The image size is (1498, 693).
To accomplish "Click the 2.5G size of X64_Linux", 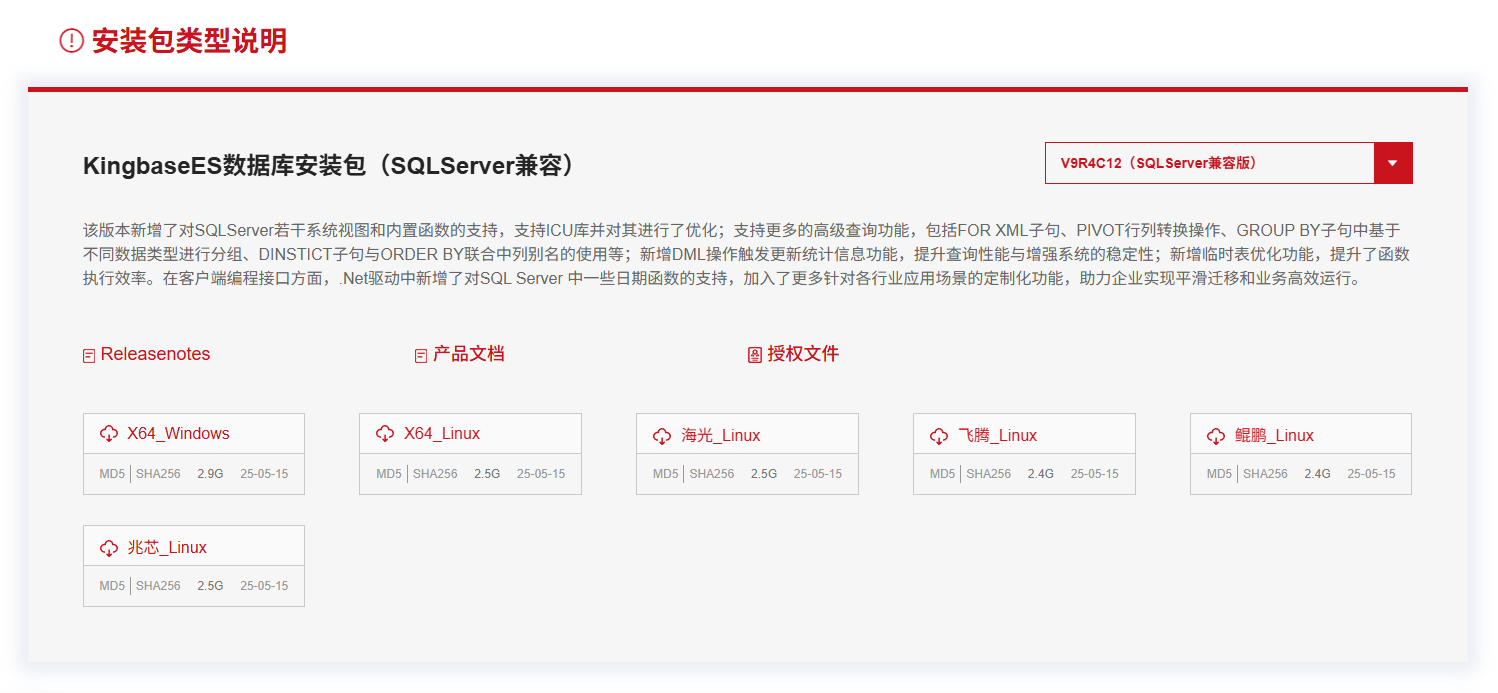I will tap(487, 474).
